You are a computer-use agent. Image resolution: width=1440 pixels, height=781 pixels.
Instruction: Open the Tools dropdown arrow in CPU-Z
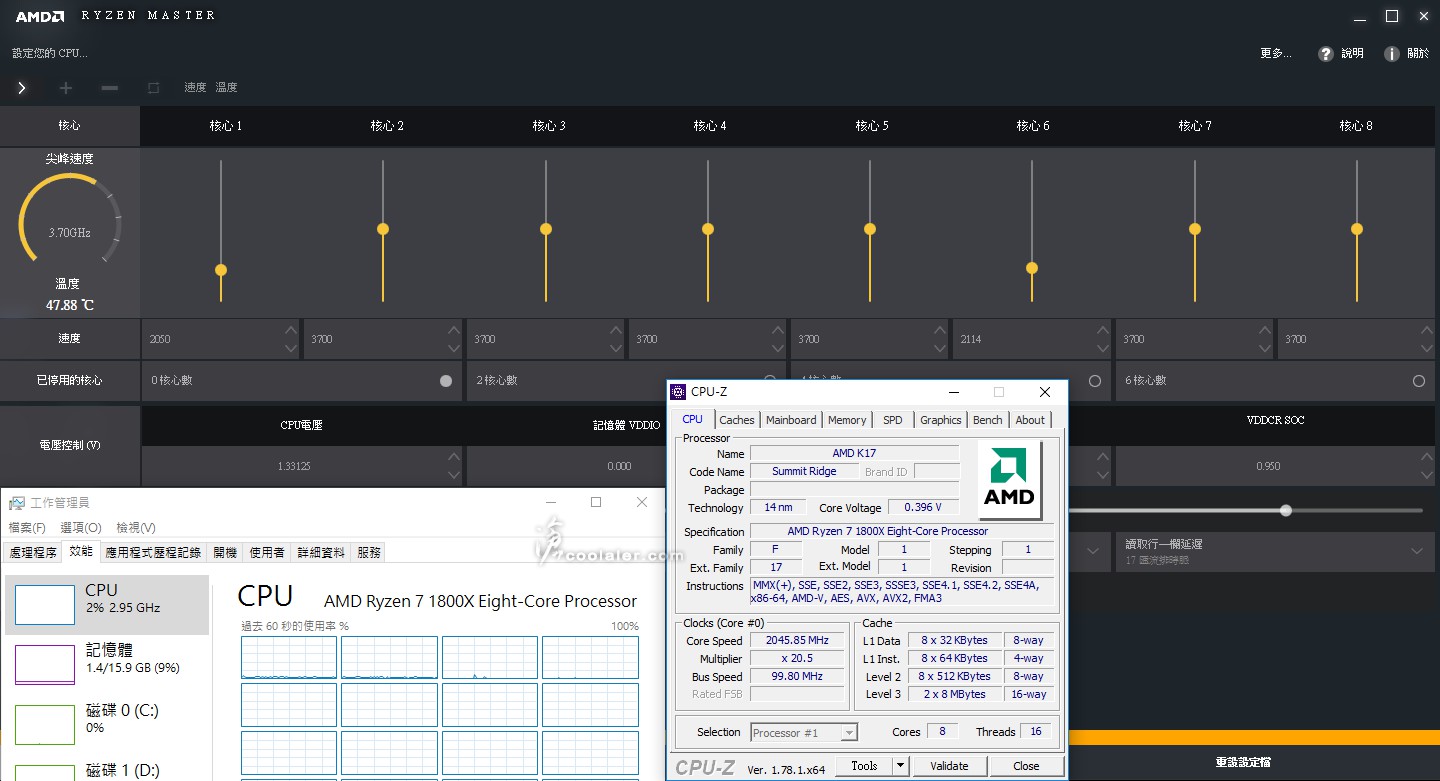[900, 766]
